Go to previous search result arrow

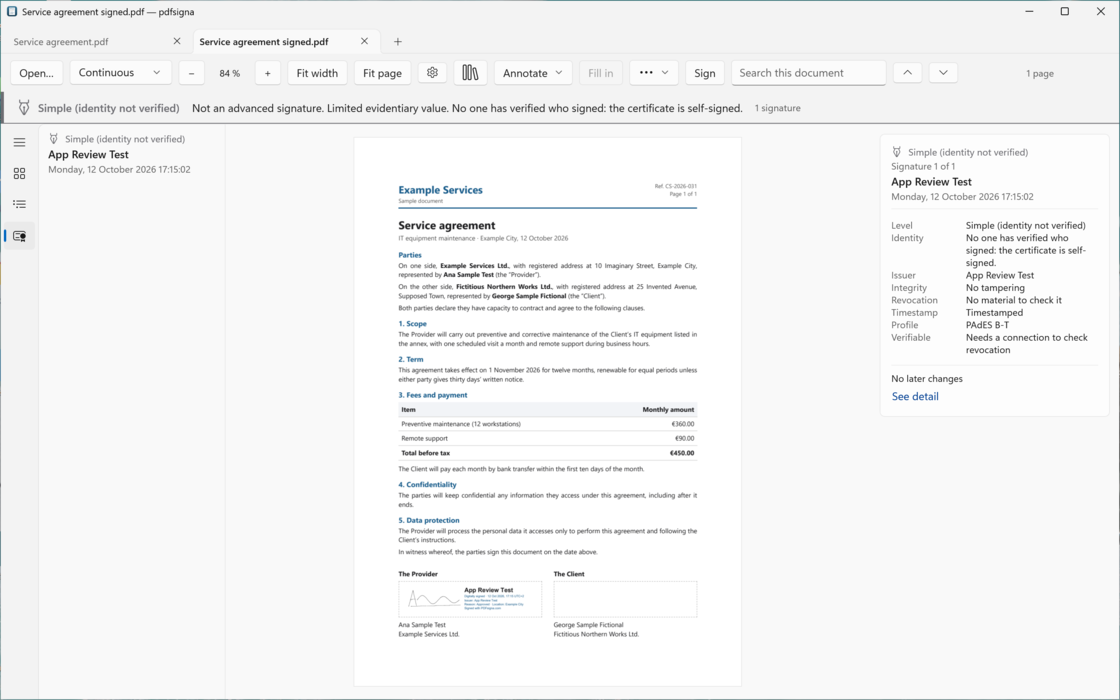click(907, 72)
